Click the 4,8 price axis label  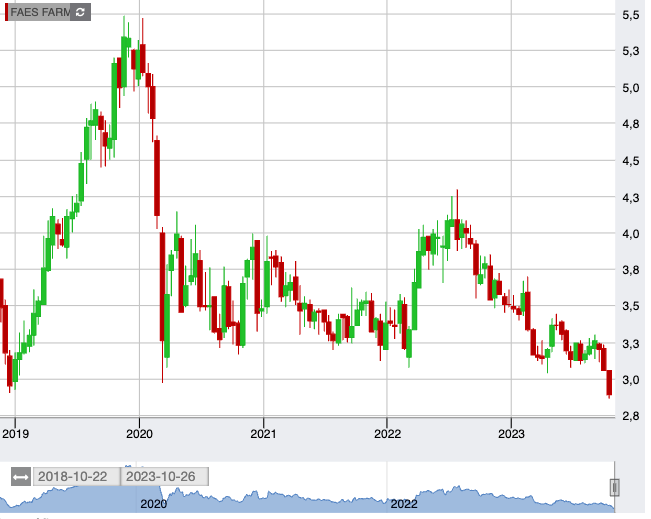tap(631, 124)
